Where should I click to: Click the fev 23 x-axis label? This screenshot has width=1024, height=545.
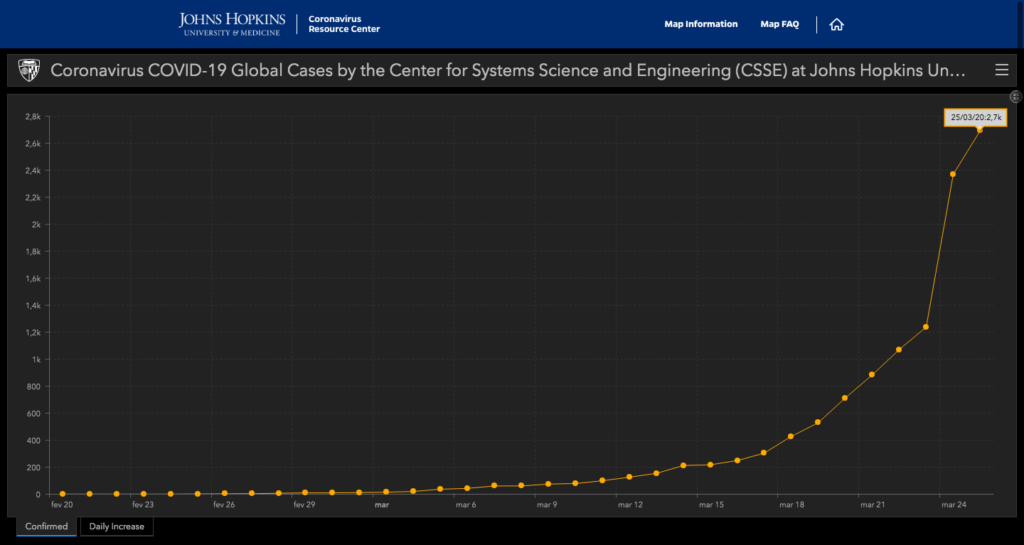coord(143,505)
